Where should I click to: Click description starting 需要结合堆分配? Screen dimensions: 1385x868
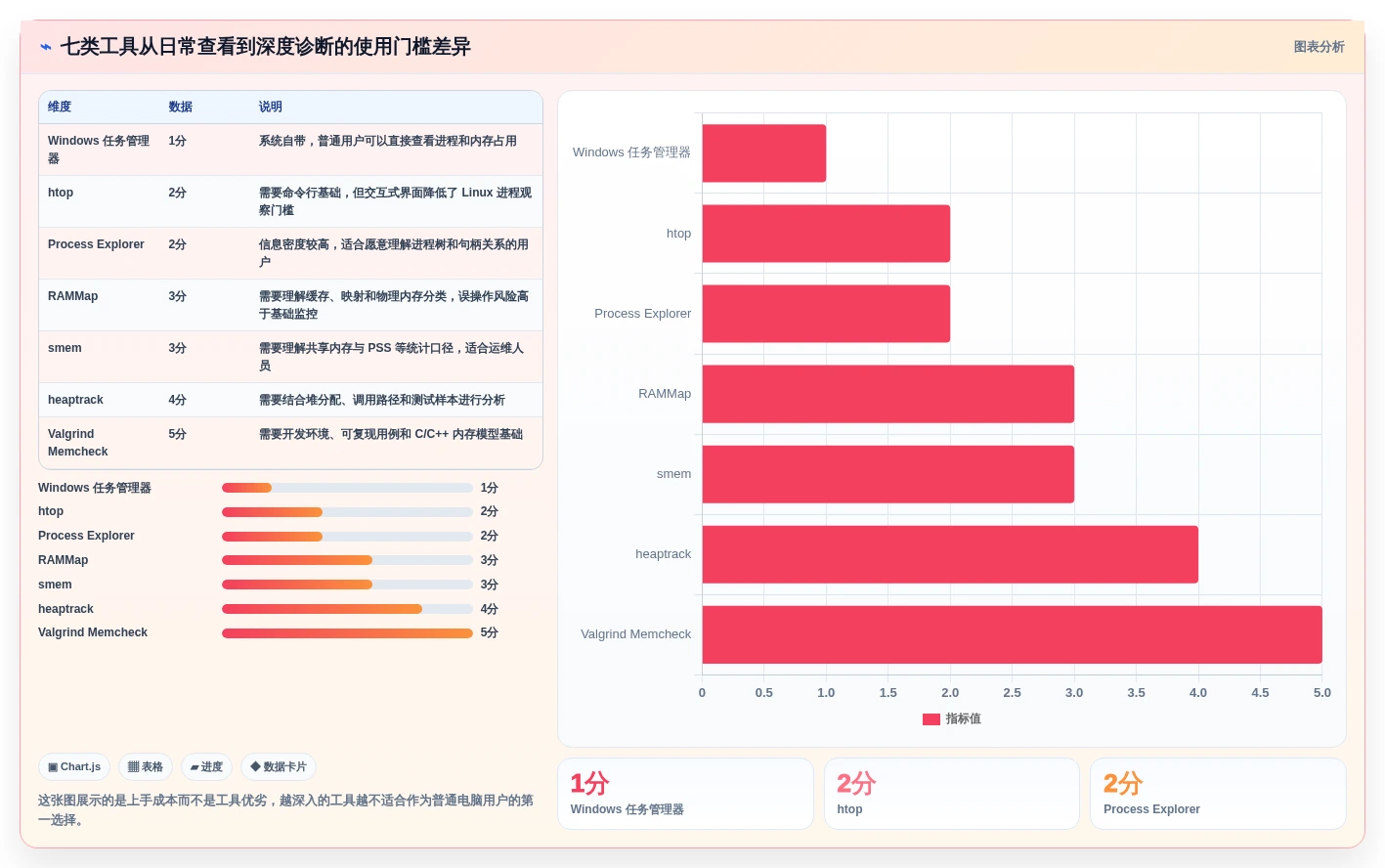[x=382, y=400]
